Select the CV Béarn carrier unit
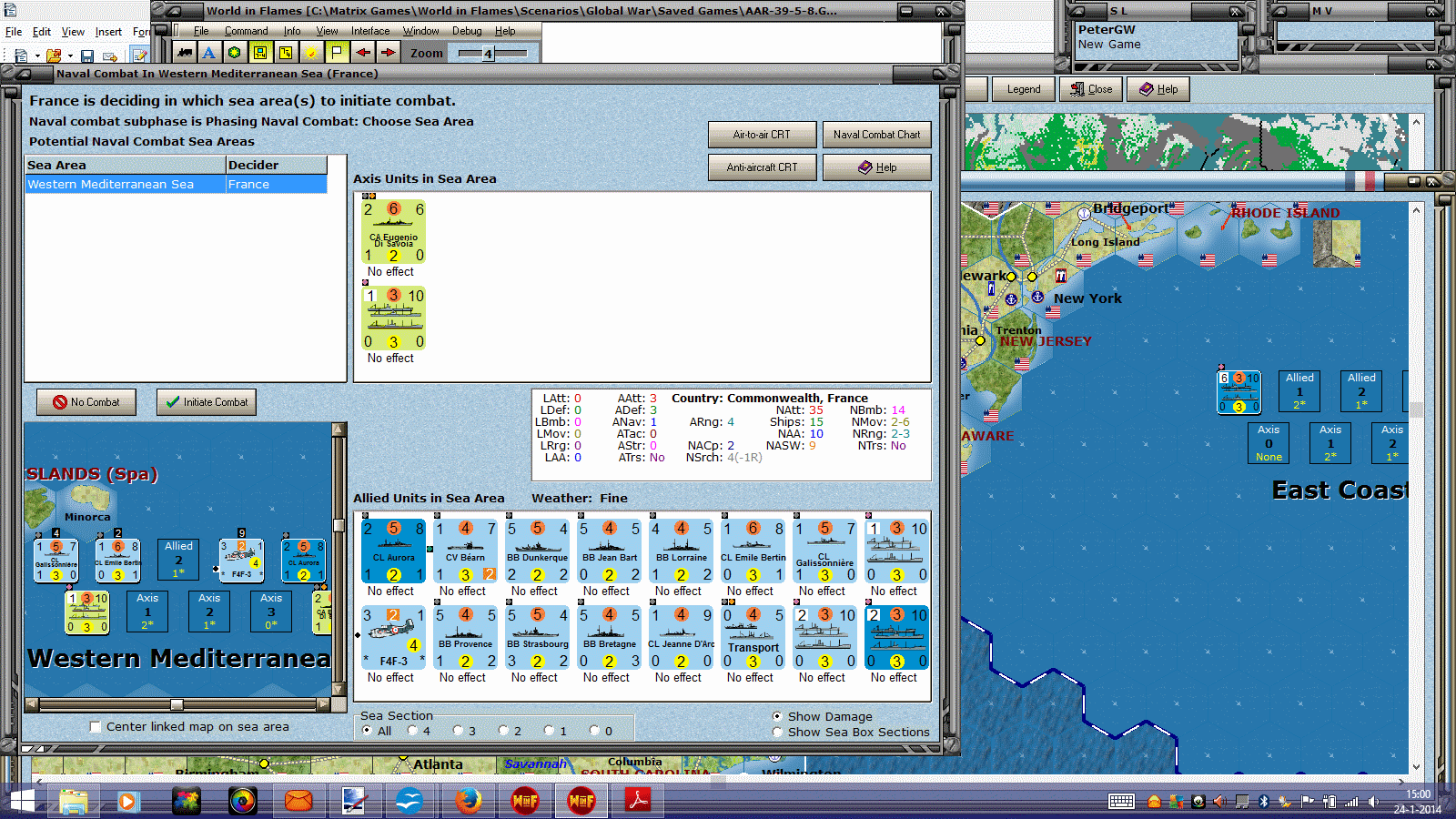1456x819 pixels. (466, 551)
